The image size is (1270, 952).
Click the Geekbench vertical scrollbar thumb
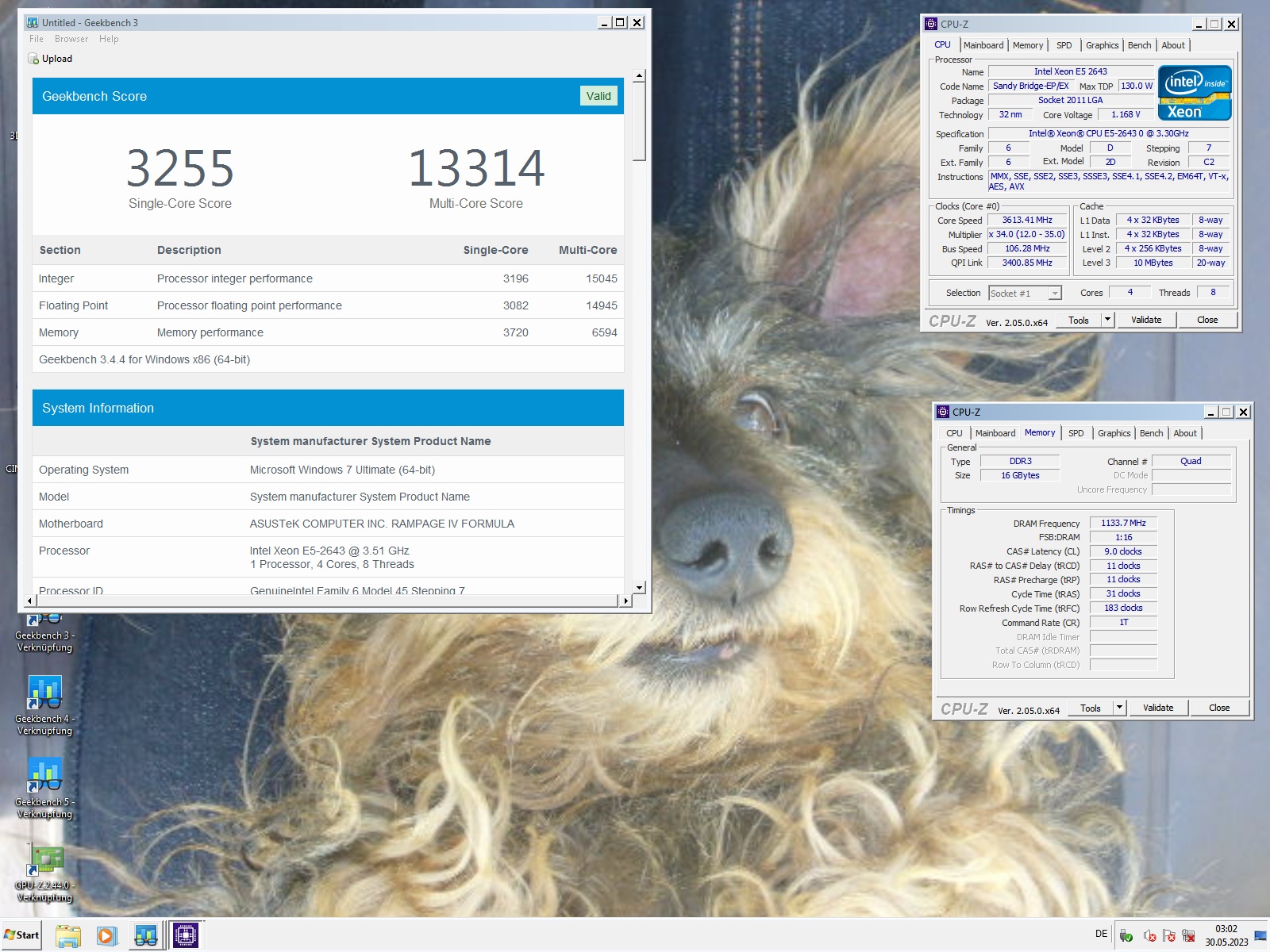coord(640,121)
